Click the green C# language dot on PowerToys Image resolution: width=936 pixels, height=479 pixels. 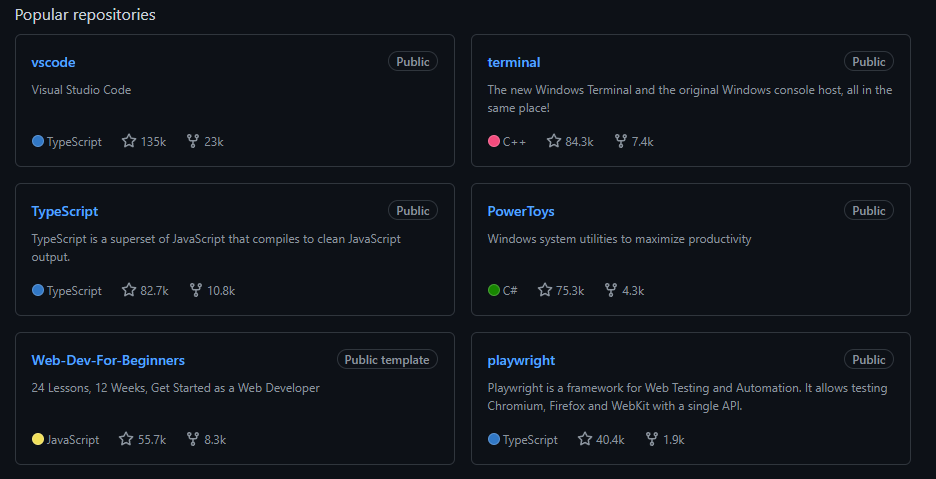[494, 290]
